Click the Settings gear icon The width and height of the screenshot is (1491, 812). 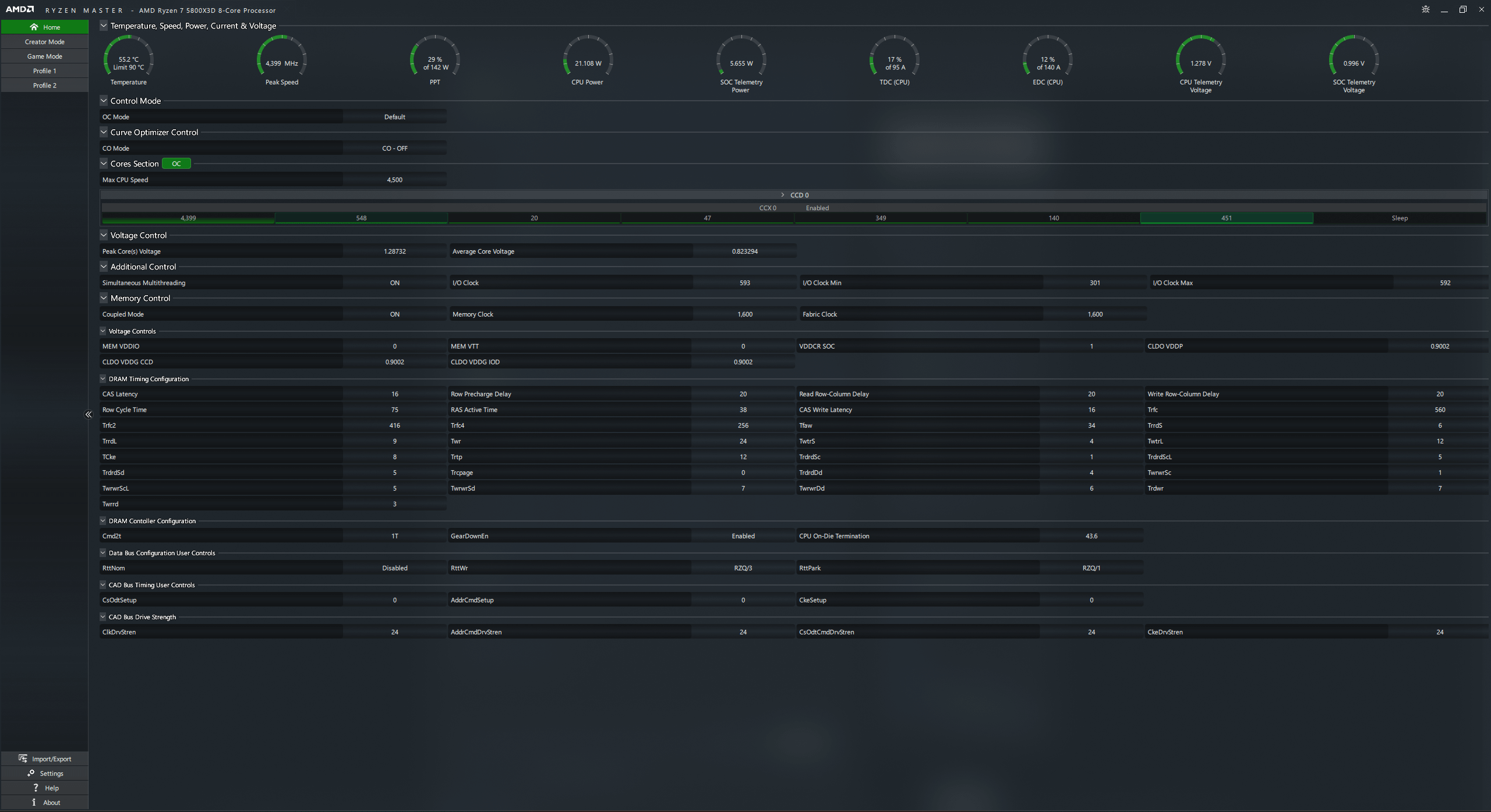[x=31, y=773]
